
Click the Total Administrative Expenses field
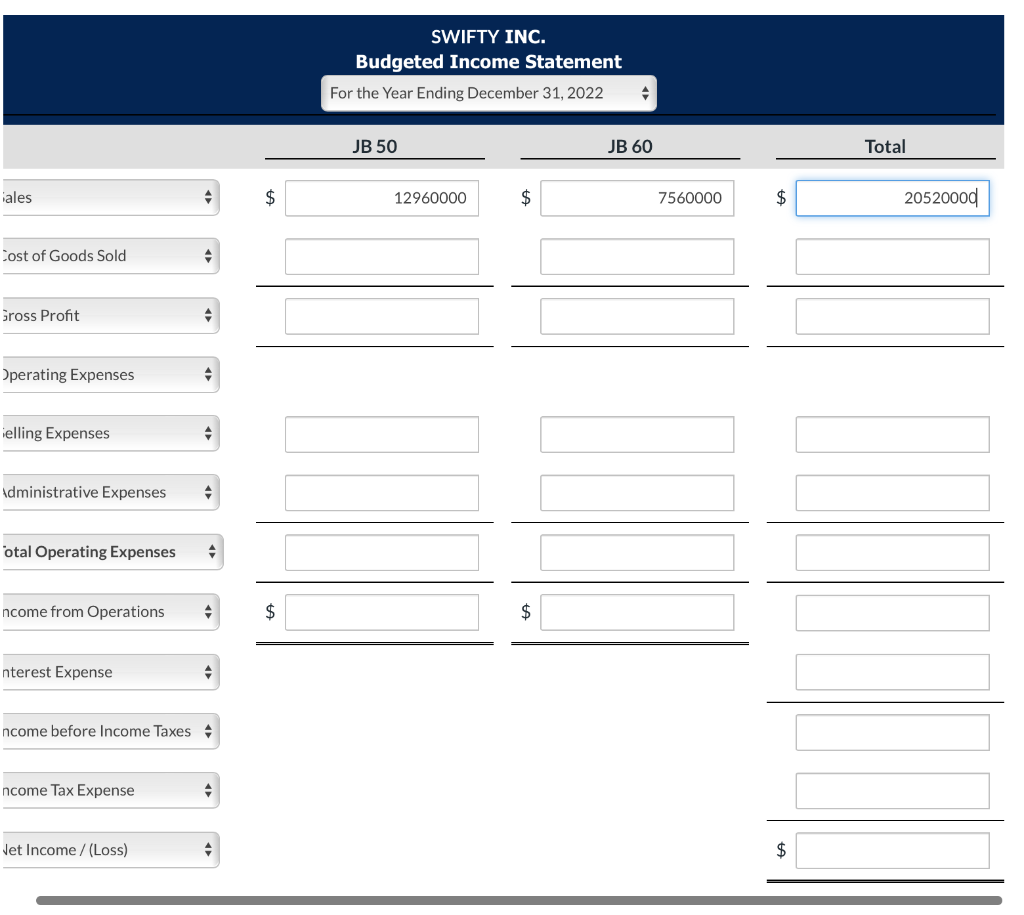893,493
